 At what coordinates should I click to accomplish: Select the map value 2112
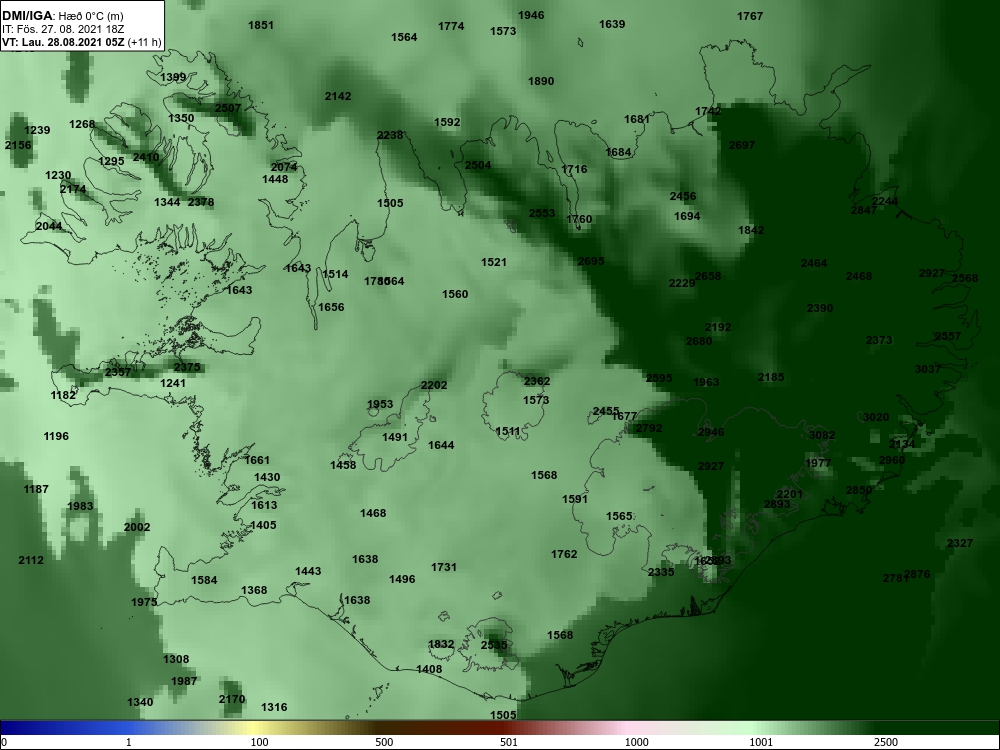(31, 561)
